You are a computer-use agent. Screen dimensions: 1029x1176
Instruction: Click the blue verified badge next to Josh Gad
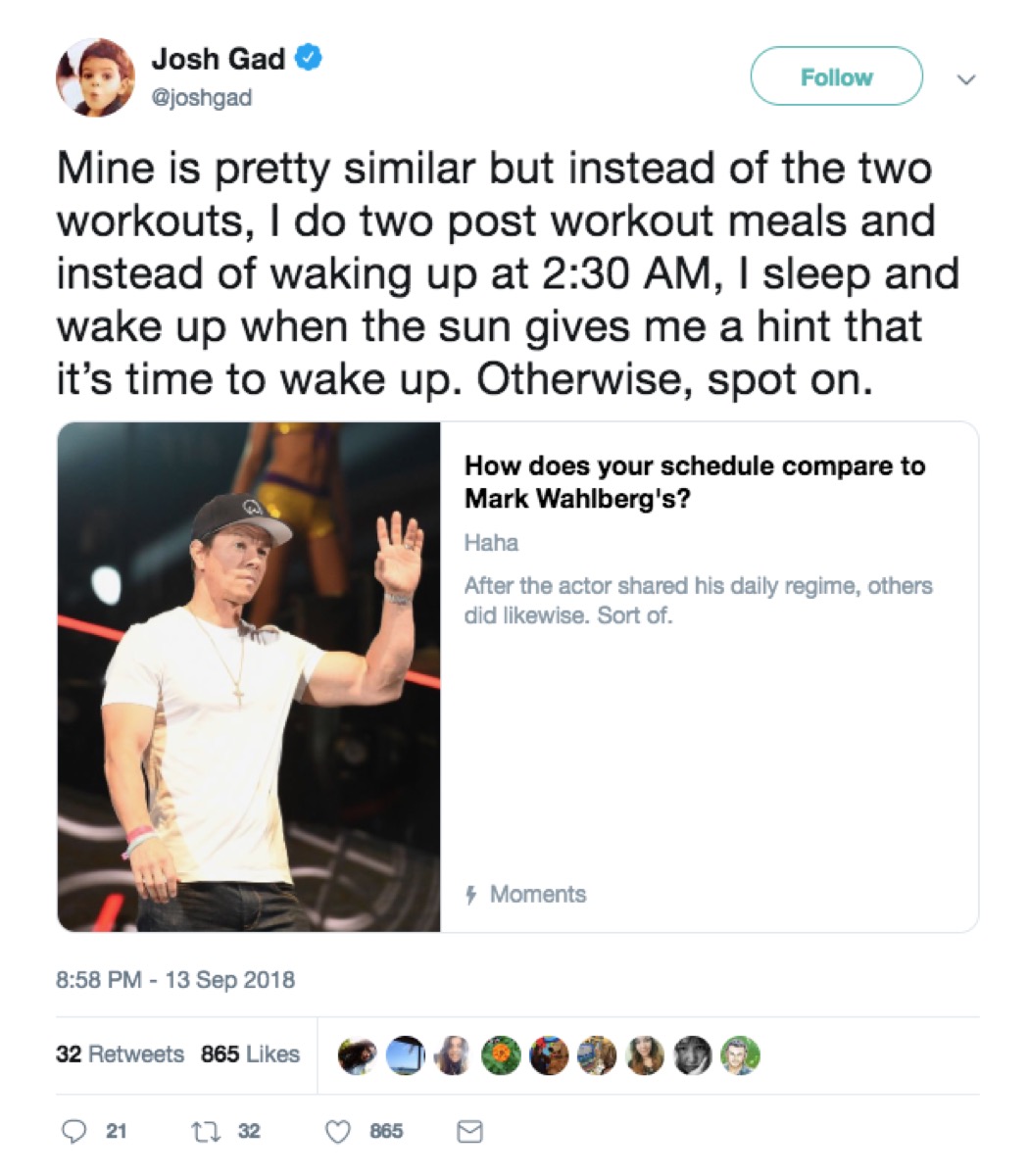(309, 59)
